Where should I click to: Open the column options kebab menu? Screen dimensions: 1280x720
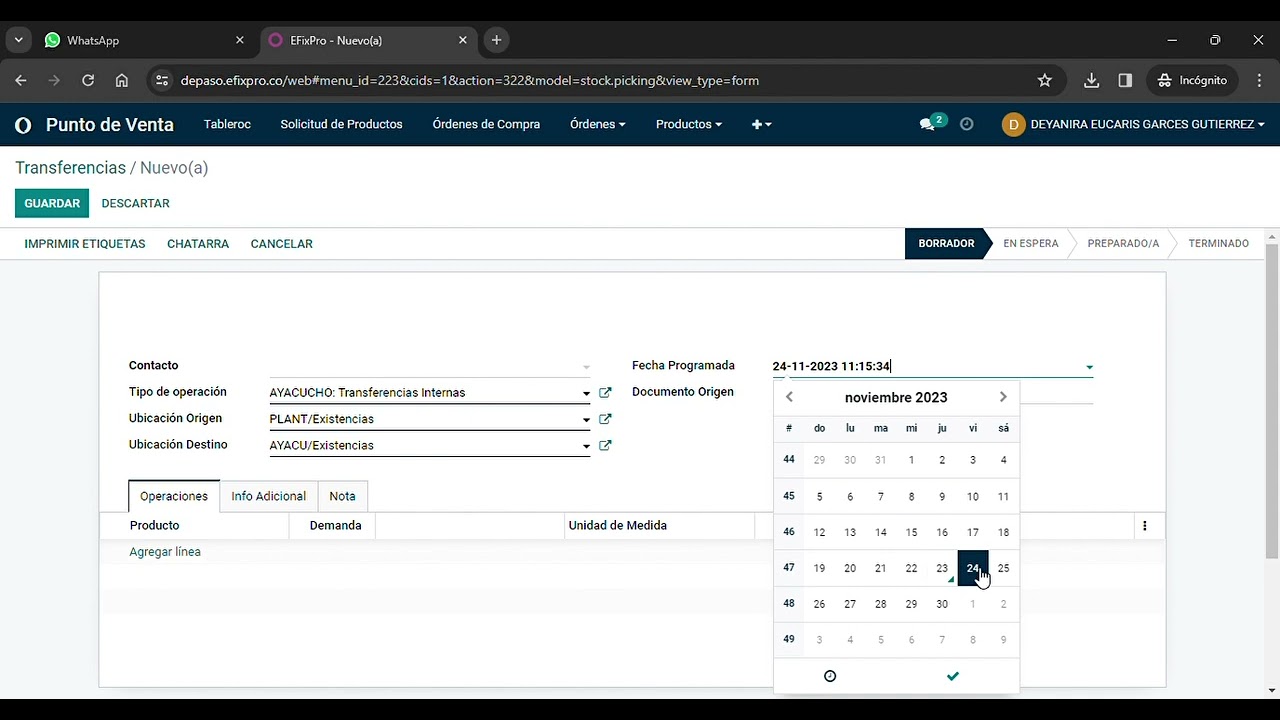point(1145,526)
